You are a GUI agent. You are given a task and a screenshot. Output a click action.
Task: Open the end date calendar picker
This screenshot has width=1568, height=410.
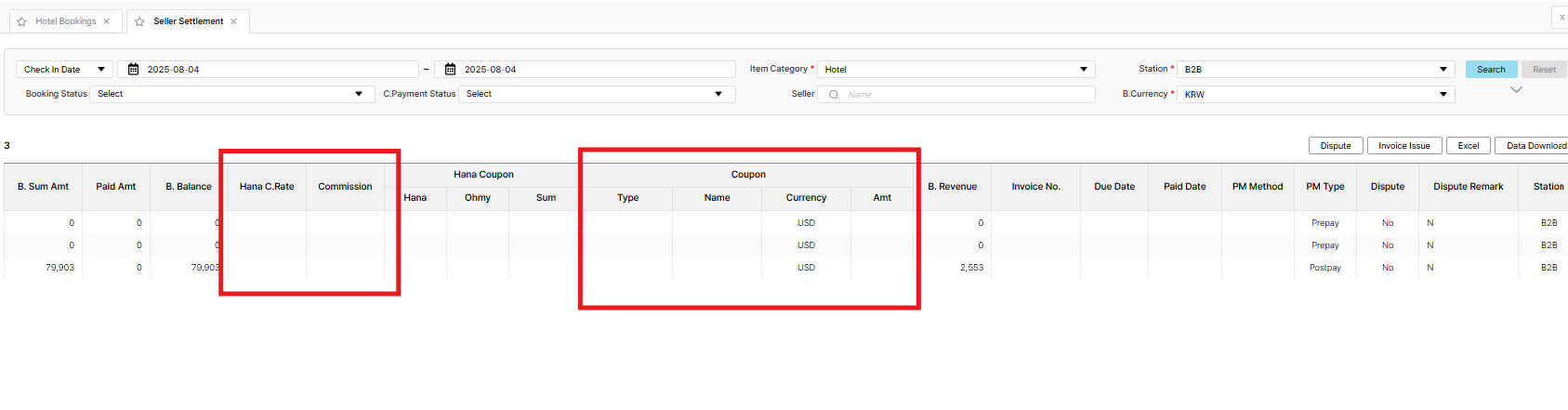[x=450, y=70]
